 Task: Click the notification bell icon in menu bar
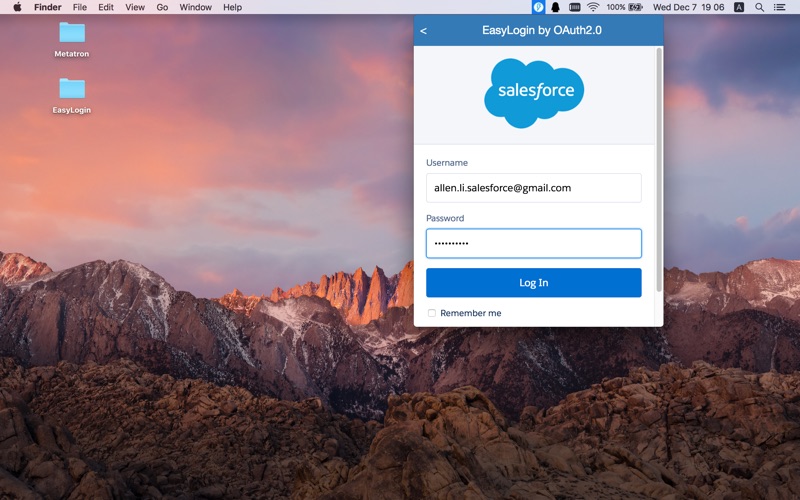click(x=556, y=7)
